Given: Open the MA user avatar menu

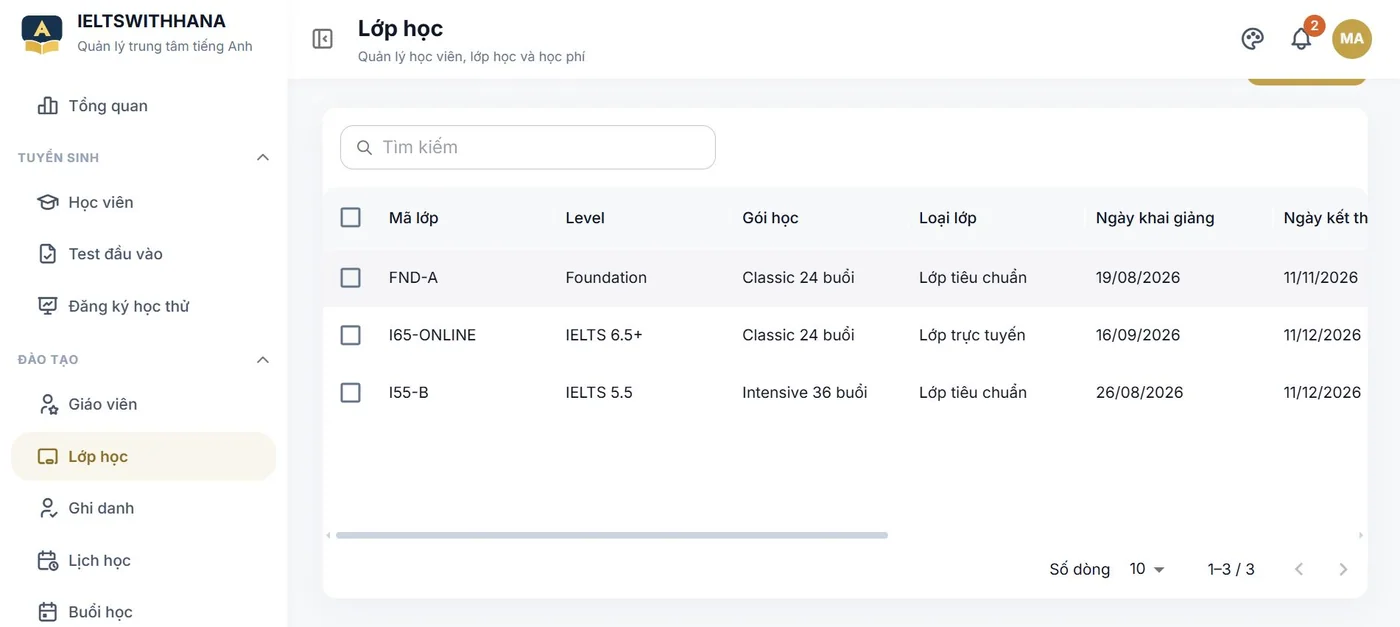Looking at the screenshot, I should (x=1352, y=39).
